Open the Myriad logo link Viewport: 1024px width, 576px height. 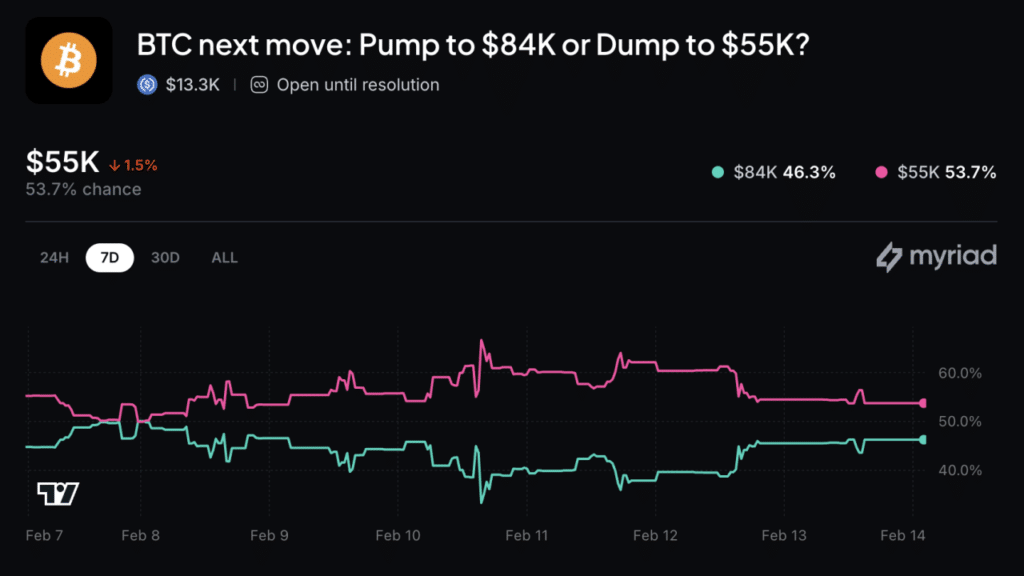click(936, 256)
